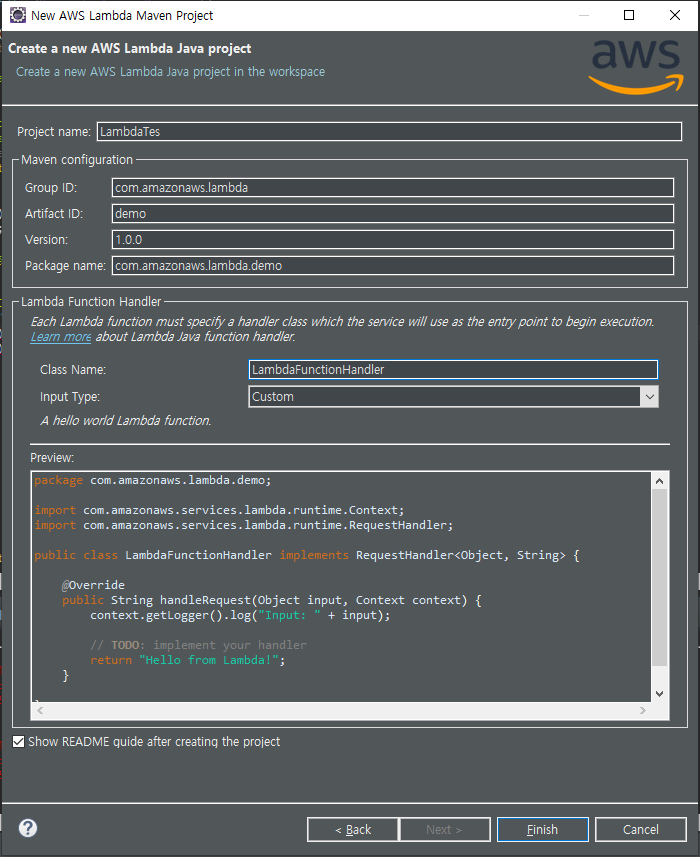
Task: Click preview scrollbar up arrow
Action: click(660, 481)
